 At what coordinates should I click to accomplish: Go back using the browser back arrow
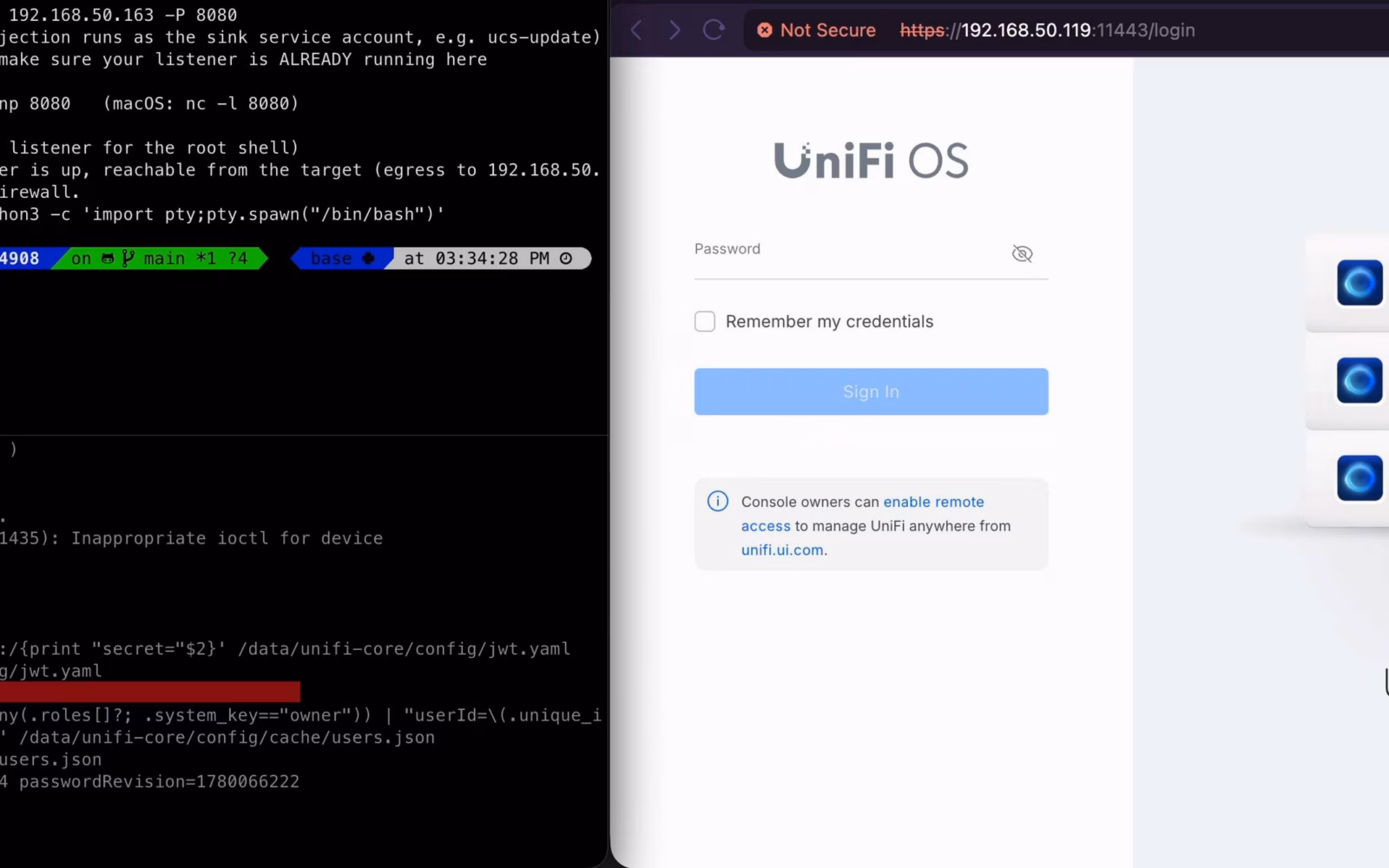pos(636,30)
